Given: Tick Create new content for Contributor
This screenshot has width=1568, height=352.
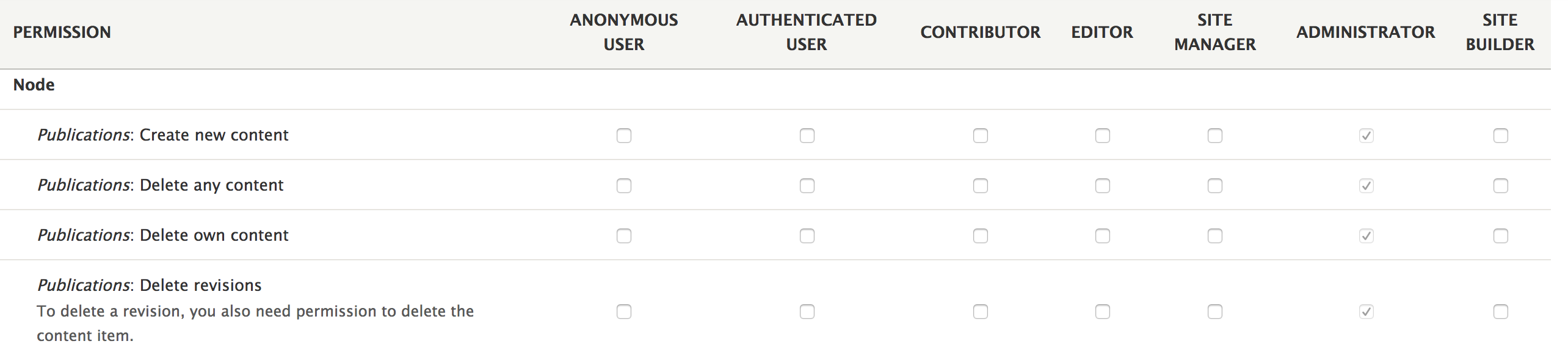Looking at the screenshot, I should (x=980, y=136).
